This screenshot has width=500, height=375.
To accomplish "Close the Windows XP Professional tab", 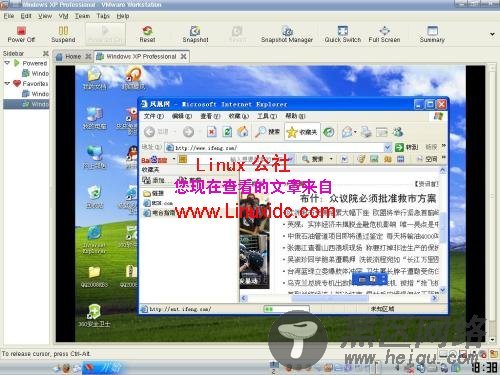I will click(183, 57).
